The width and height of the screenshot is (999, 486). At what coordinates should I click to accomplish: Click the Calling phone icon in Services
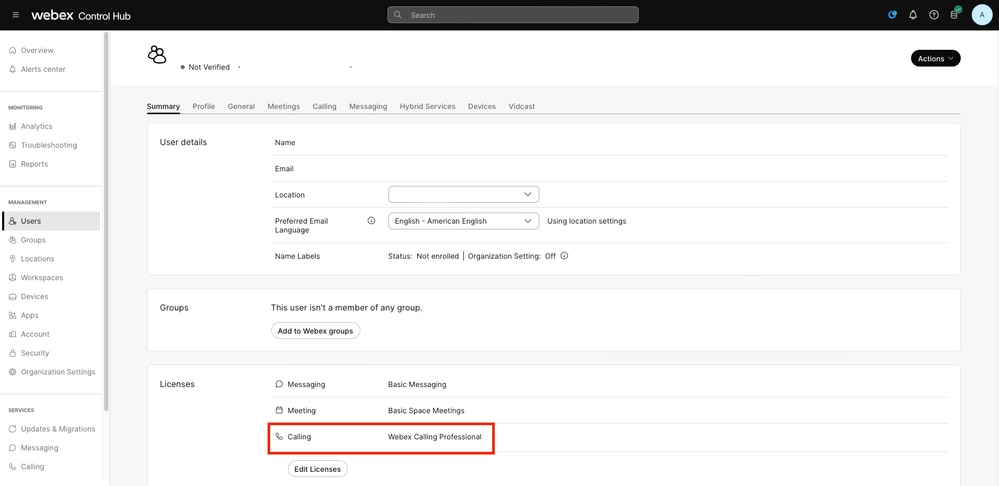(x=13, y=467)
